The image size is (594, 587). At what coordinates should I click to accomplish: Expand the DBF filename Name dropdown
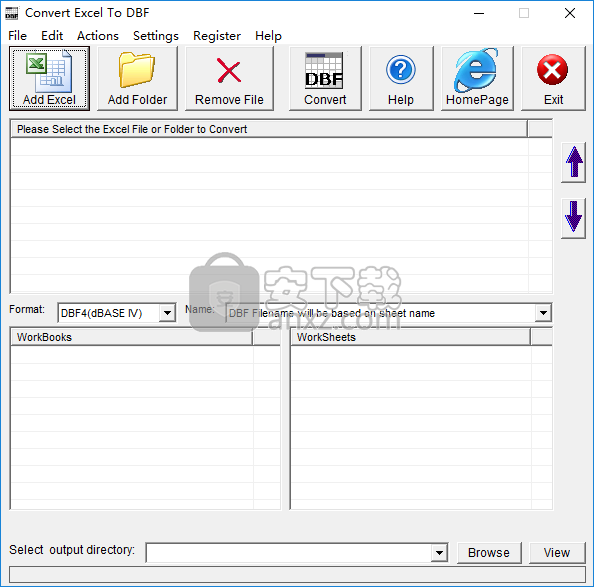pyautogui.click(x=543, y=313)
